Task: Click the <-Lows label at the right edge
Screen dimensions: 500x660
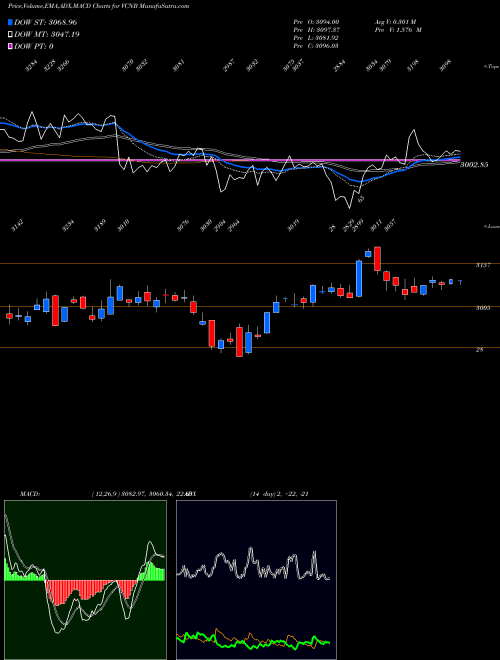Action: [491, 226]
